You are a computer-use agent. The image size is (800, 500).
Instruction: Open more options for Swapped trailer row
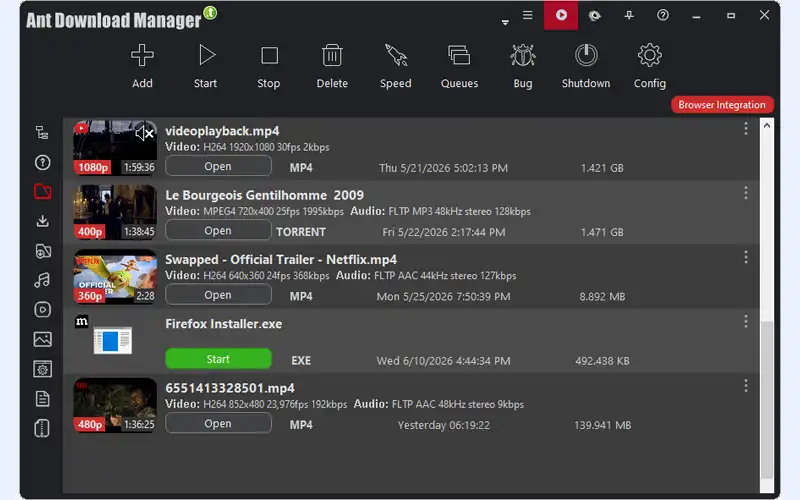(746, 257)
